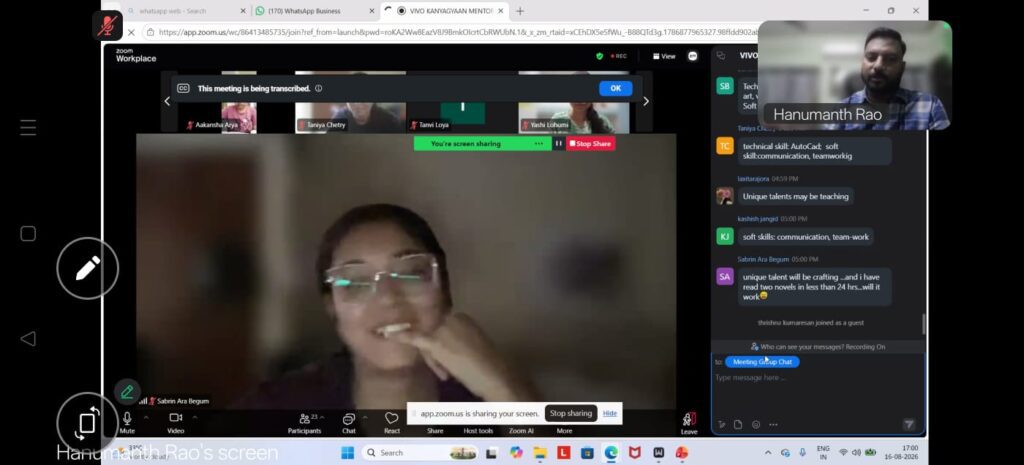This screenshot has height=465, width=1024.
Task: Expand chat options arrow beside Chat
Action: pos(365,417)
